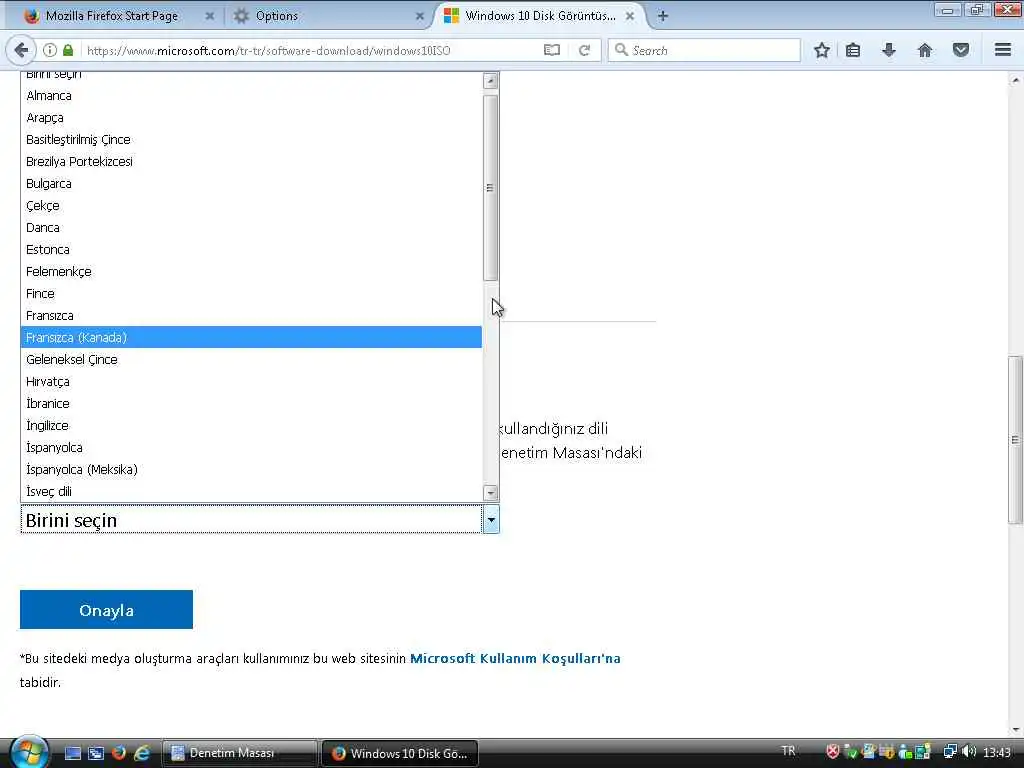1024x768 pixels.
Task: Bookmark this page with the star icon
Action: [822, 50]
